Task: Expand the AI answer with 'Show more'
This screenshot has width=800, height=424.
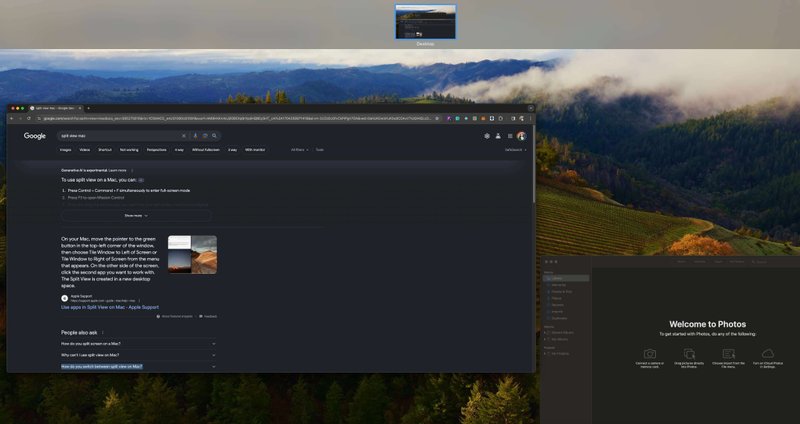Action: [x=136, y=216]
